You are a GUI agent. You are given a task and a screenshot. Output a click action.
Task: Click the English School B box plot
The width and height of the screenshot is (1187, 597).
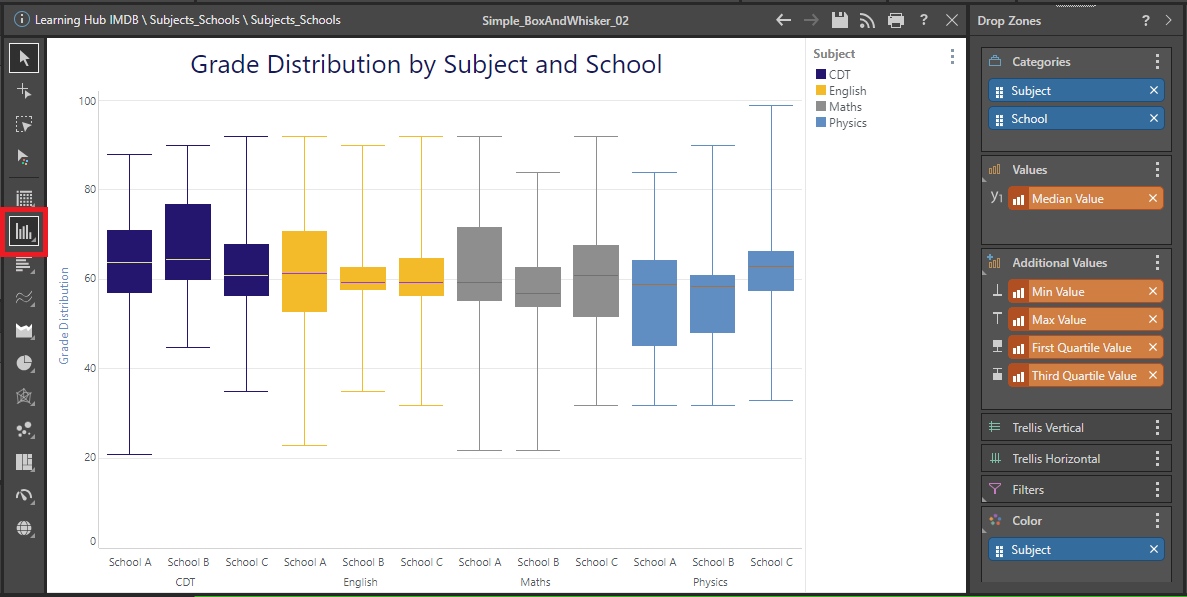[363, 278]
